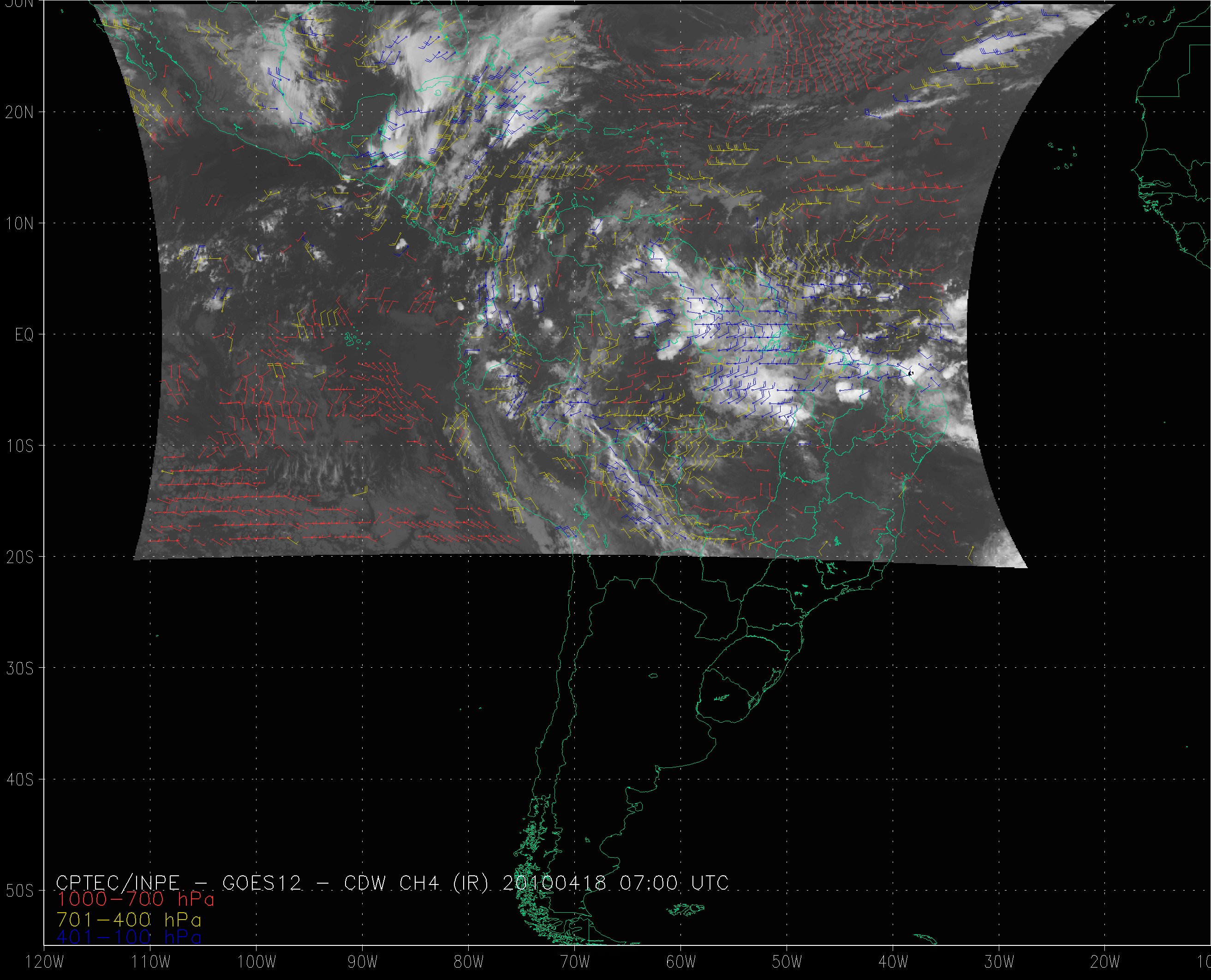Screen dimensions: 1211x980
Task: Click the 60W longitude axis label
Action: 680,962
